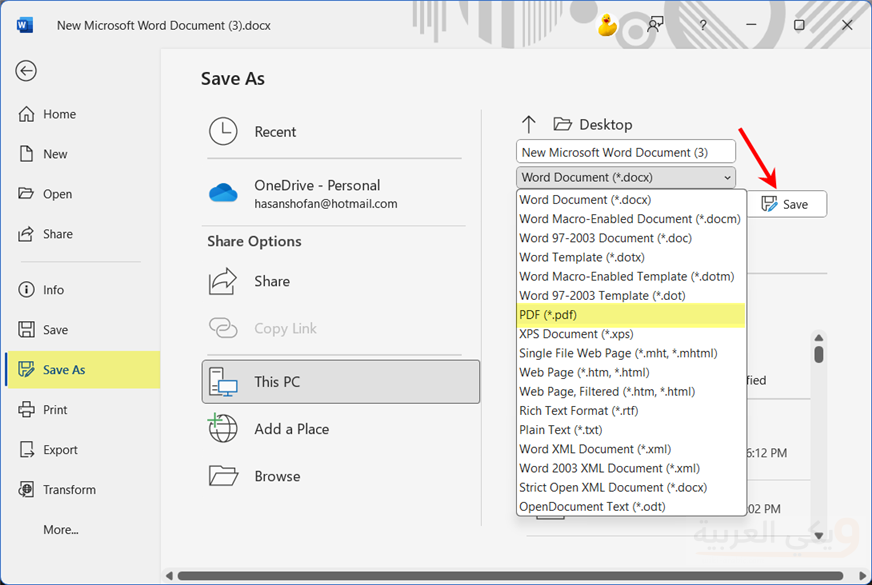The height and width of the screenshot is (585, 872).
Task: Choose Word 97-2003 Template (*.dot)
Action: [631, 296]
